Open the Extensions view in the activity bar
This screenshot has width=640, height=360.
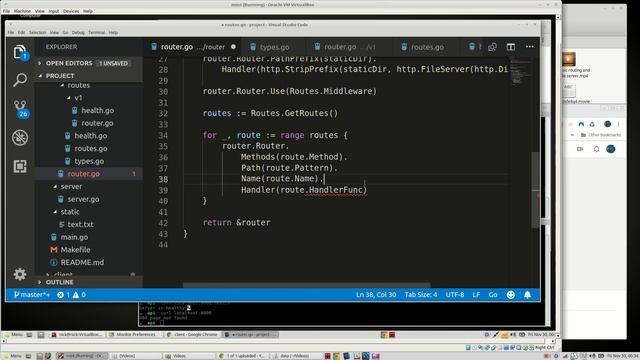coord(20,166)
